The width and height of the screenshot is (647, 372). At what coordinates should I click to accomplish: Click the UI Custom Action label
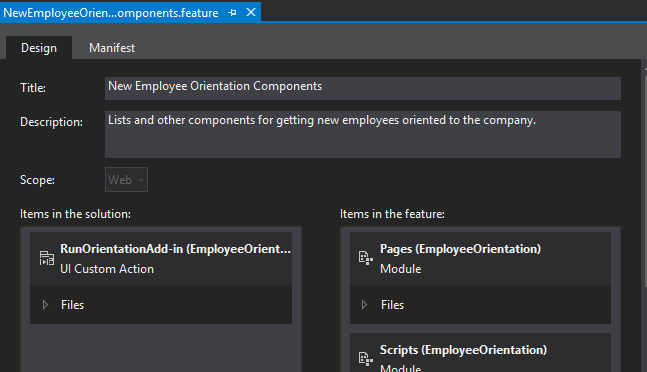click(x=107, y=269)
